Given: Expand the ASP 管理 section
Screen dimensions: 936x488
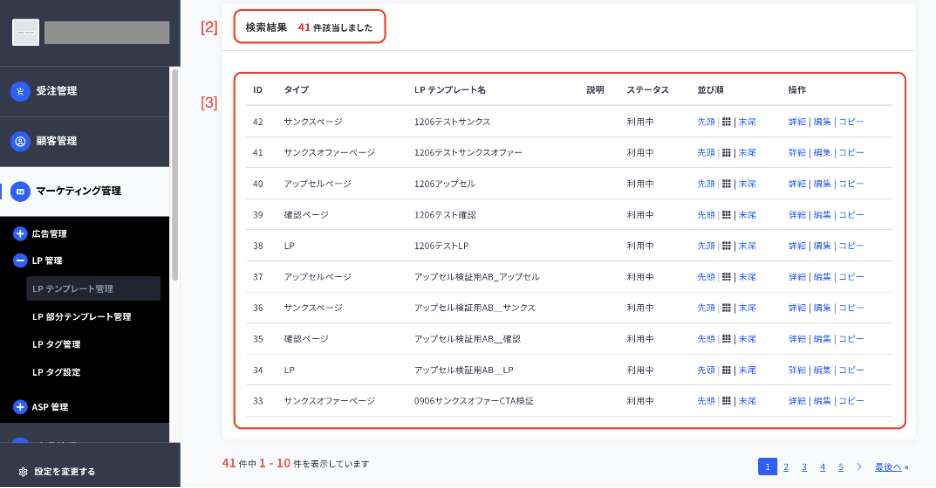Looking at the screenshot, I should tap(20, 407).
